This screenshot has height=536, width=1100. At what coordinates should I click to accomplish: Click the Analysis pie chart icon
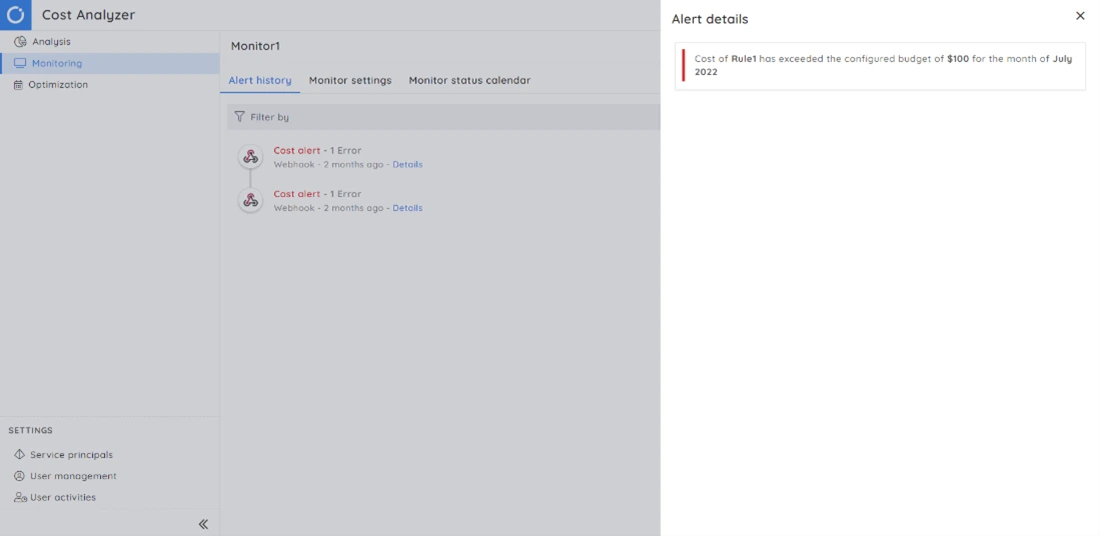[20, 42]
